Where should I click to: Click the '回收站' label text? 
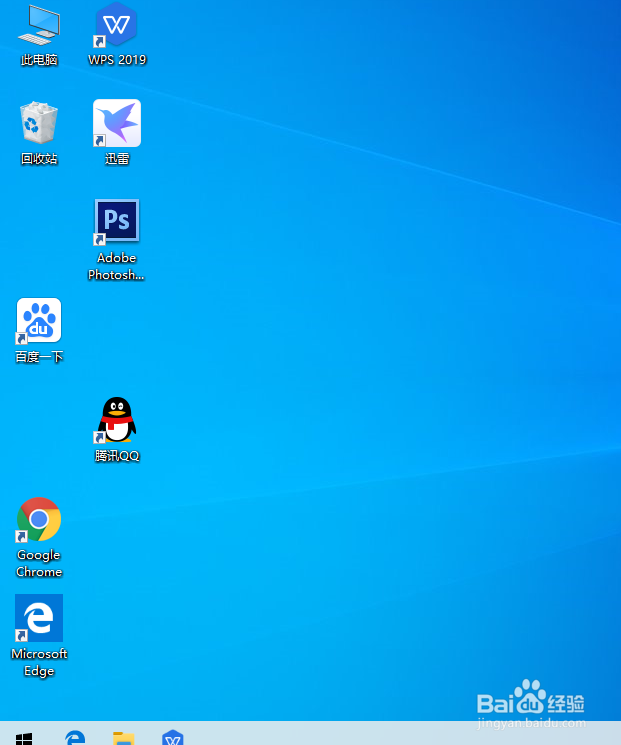point(39,159)
